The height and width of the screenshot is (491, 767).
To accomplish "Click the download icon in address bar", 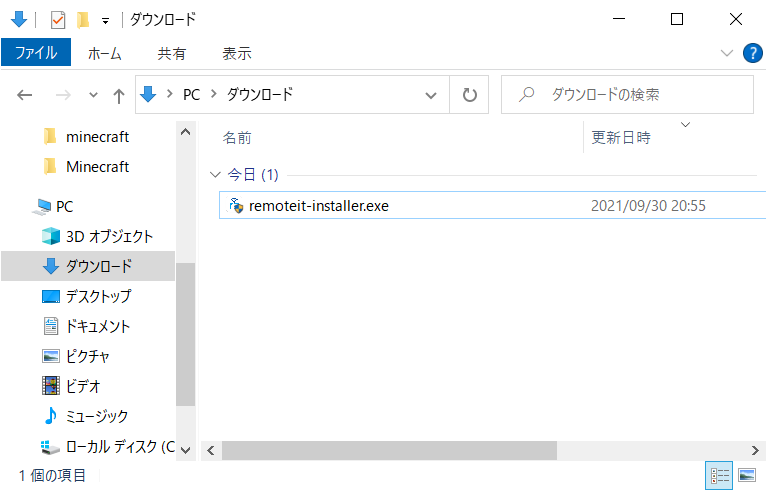I will click(148, 94).
